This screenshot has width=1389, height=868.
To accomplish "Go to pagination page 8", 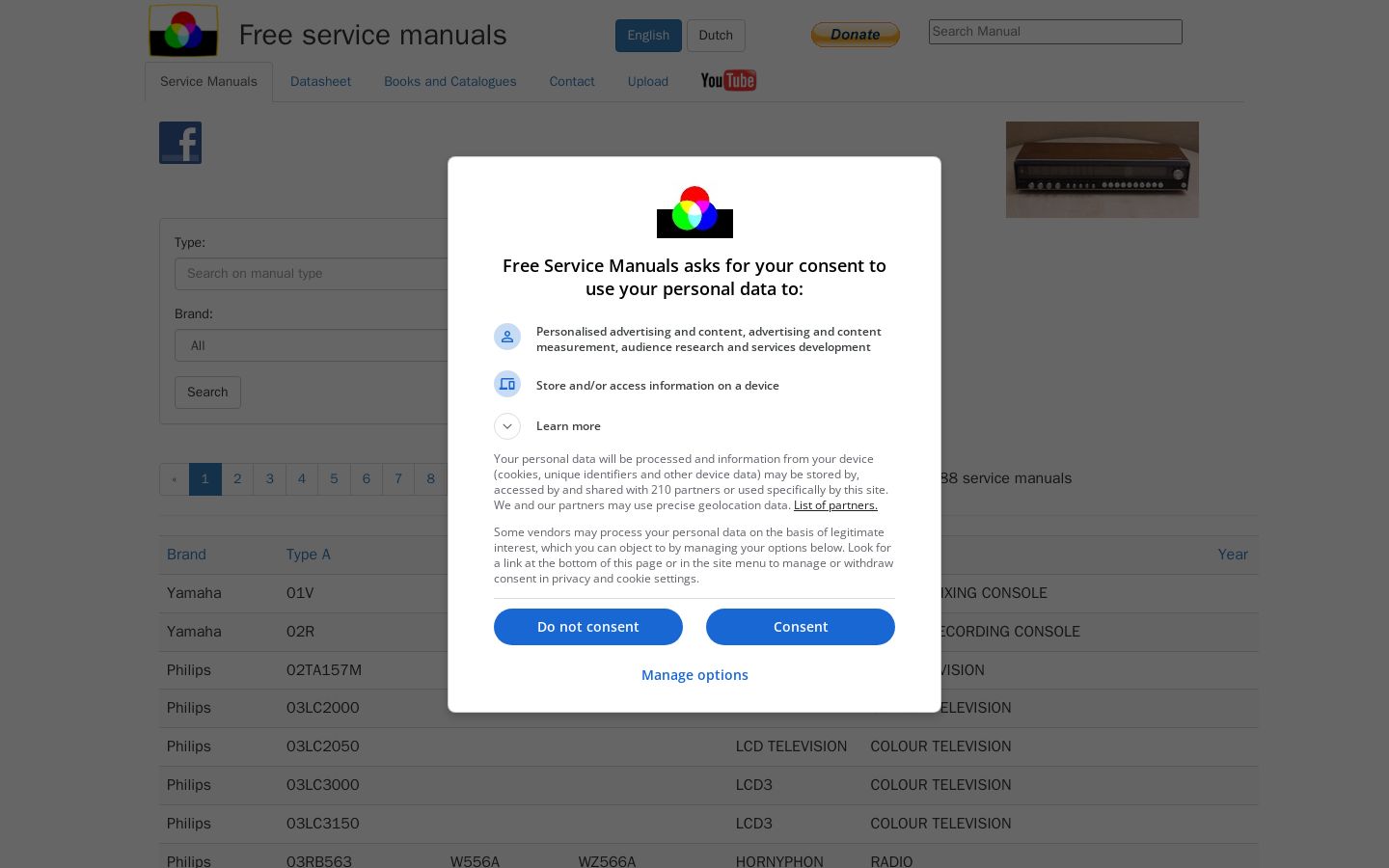I will pos(431,479).
